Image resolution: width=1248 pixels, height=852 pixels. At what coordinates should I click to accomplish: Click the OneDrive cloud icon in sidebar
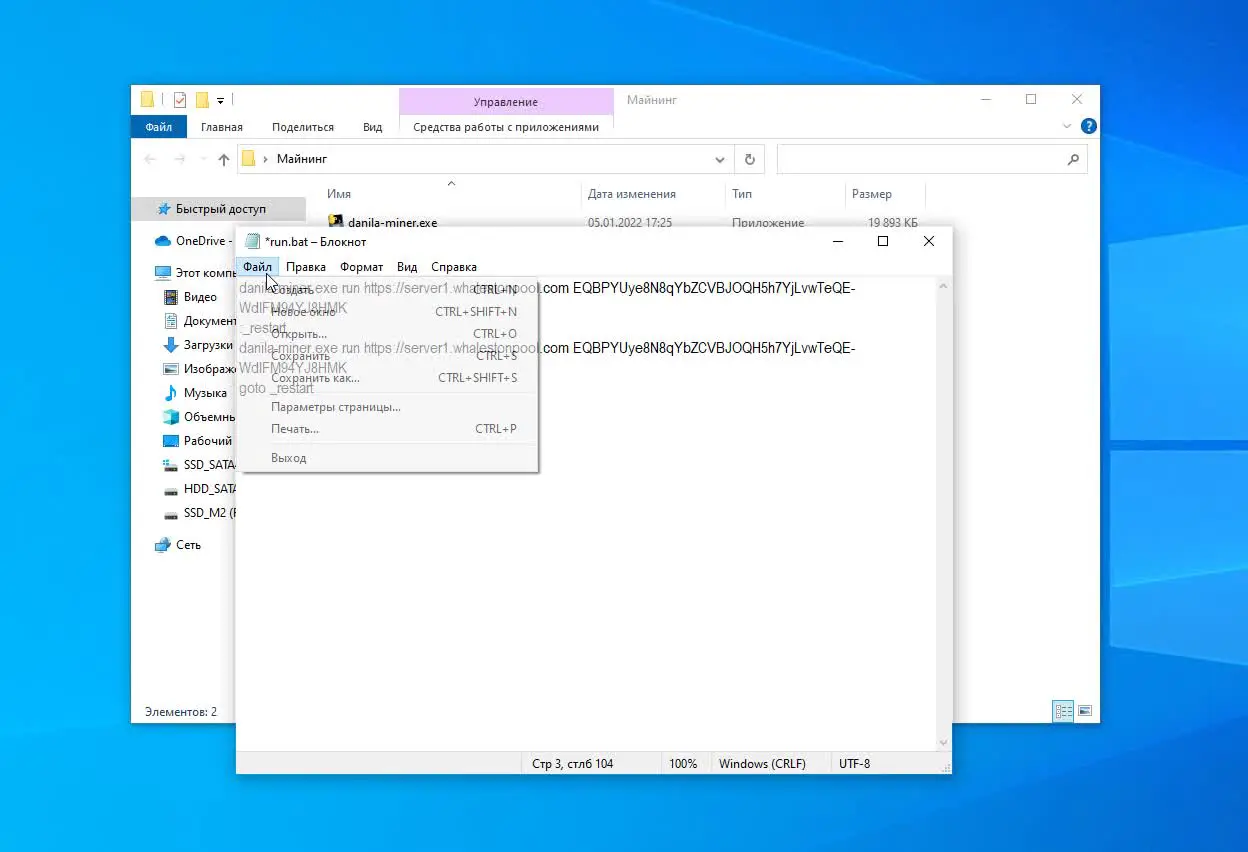tap(163, 241)
